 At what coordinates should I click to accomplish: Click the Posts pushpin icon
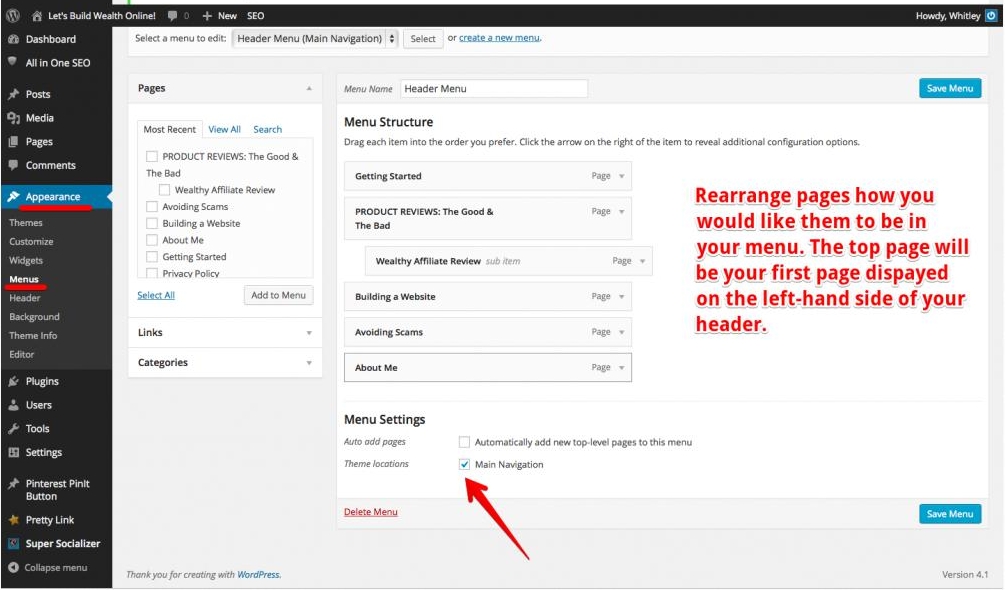point(13,94)
